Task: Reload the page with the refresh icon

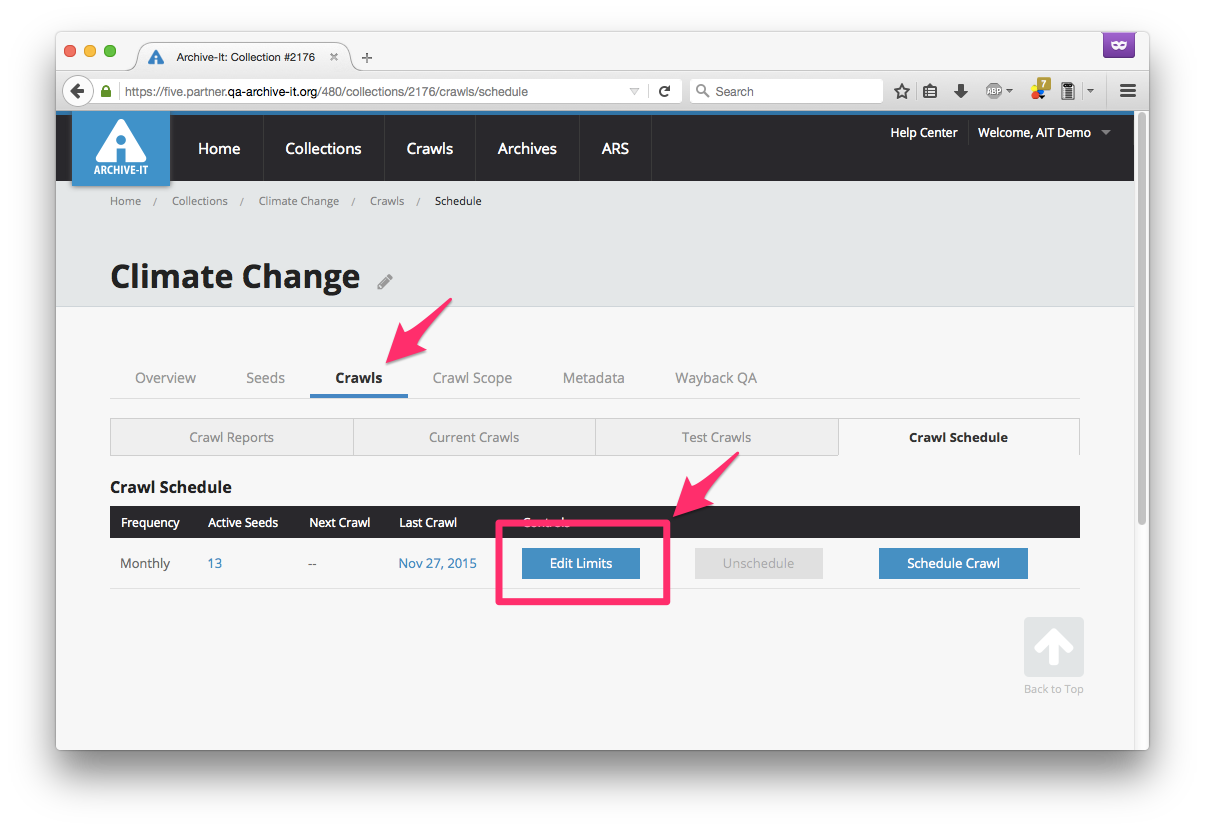Action: point(664,91)
